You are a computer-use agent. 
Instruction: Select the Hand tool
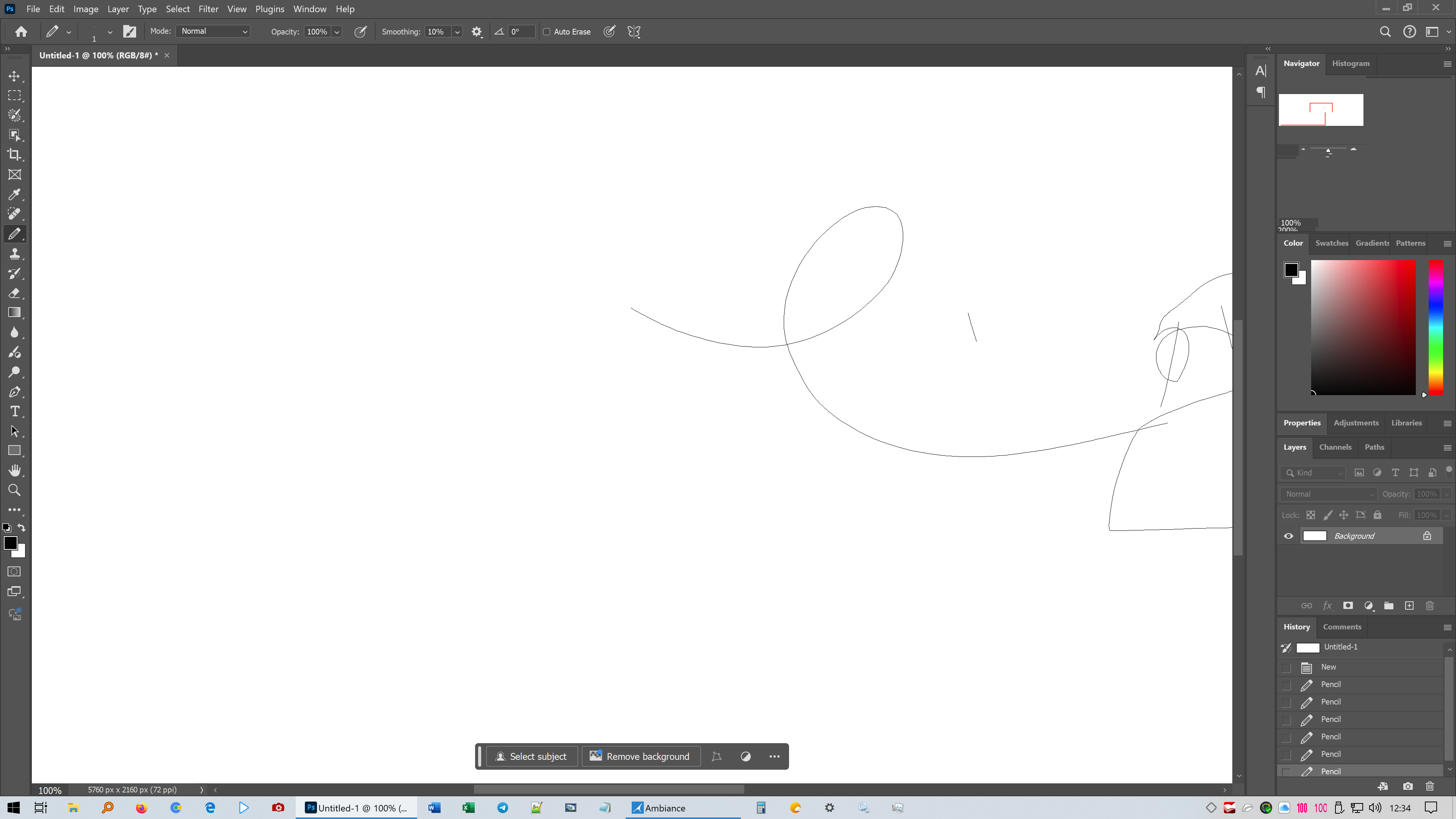pos(14,470)
